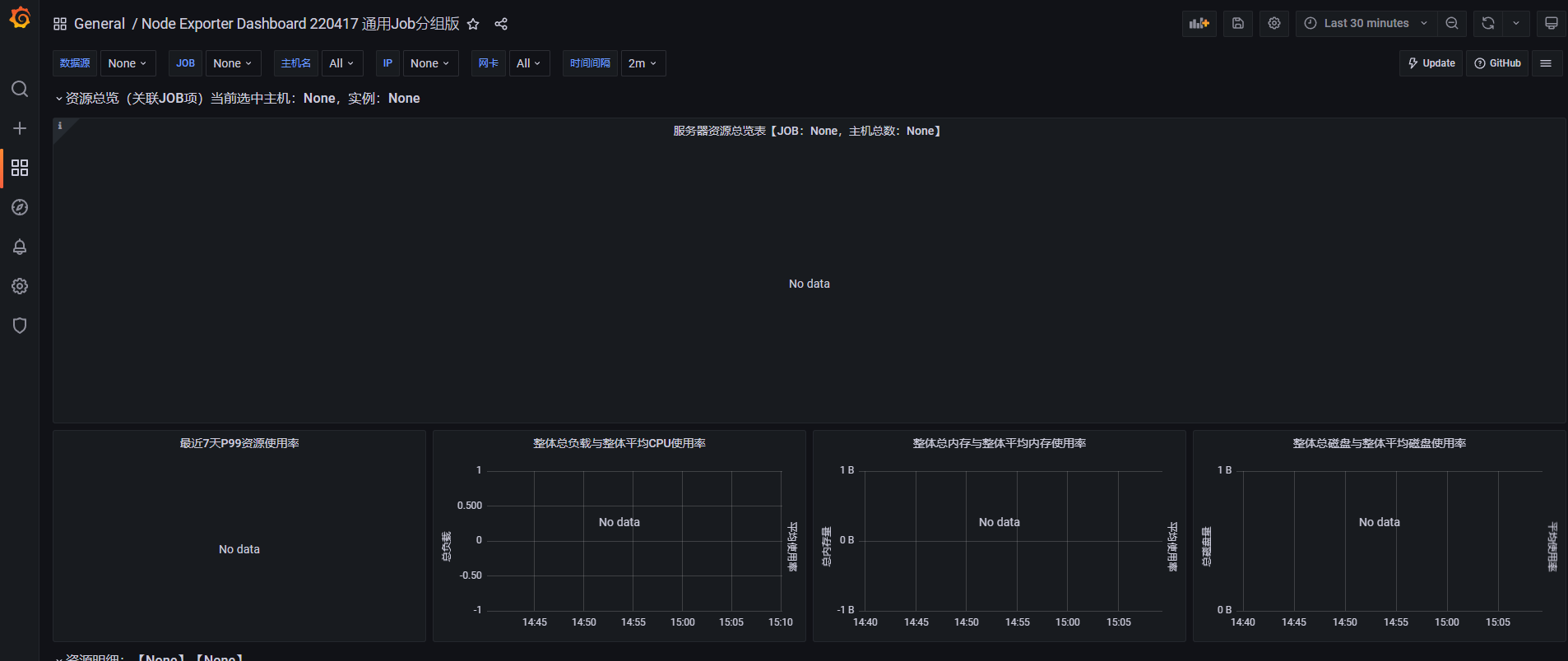Share the dashboard via share icon
This screenshot has height=661, width=1568.
click(501, 24)
